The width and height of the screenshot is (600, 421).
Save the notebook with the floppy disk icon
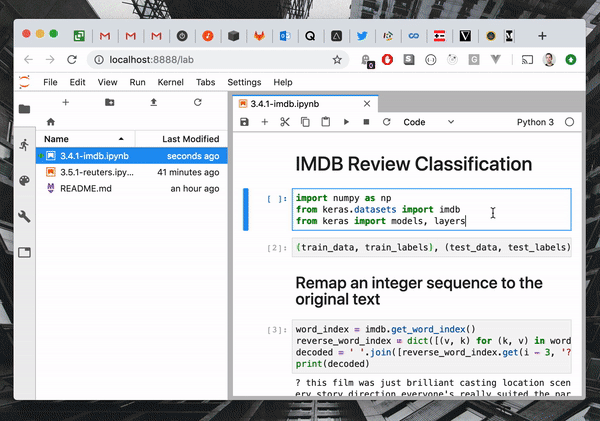click(x=244, y=122)
